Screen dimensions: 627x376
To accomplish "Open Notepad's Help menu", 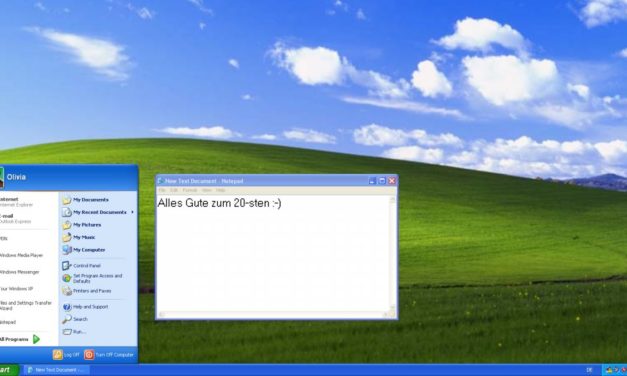I will 220,190.
